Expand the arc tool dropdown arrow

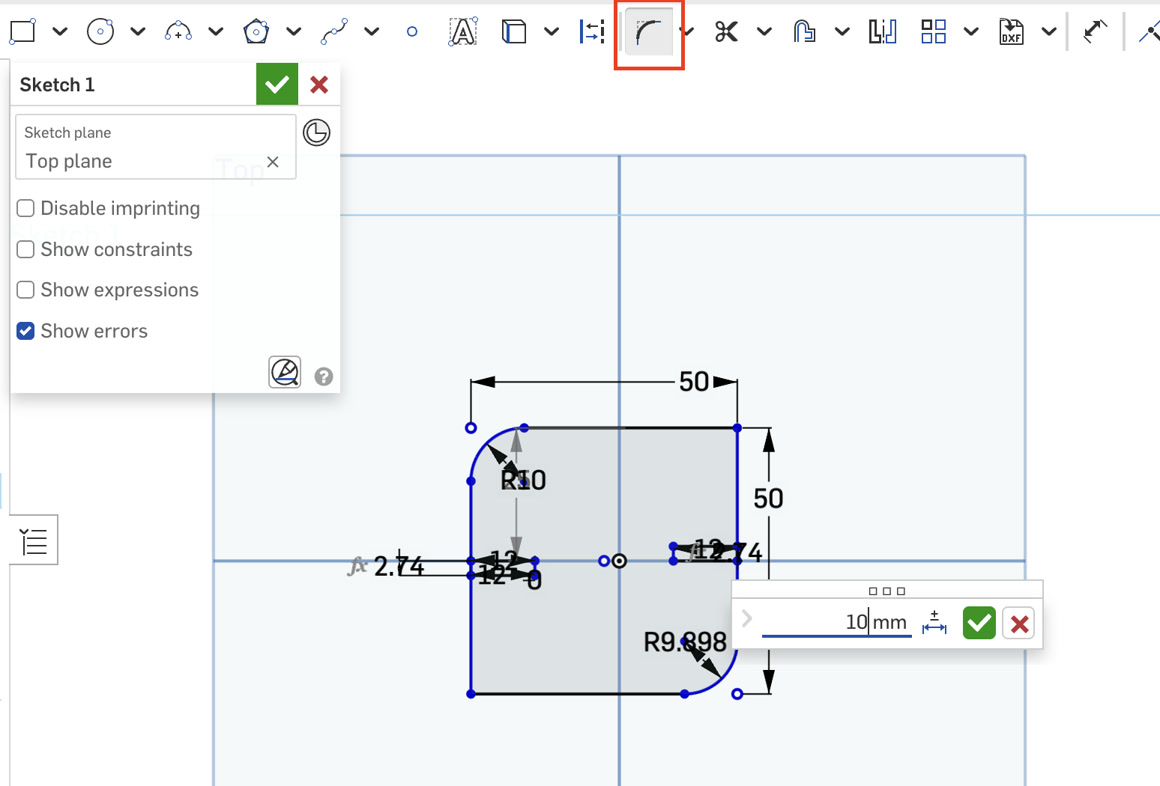(215, 32)
